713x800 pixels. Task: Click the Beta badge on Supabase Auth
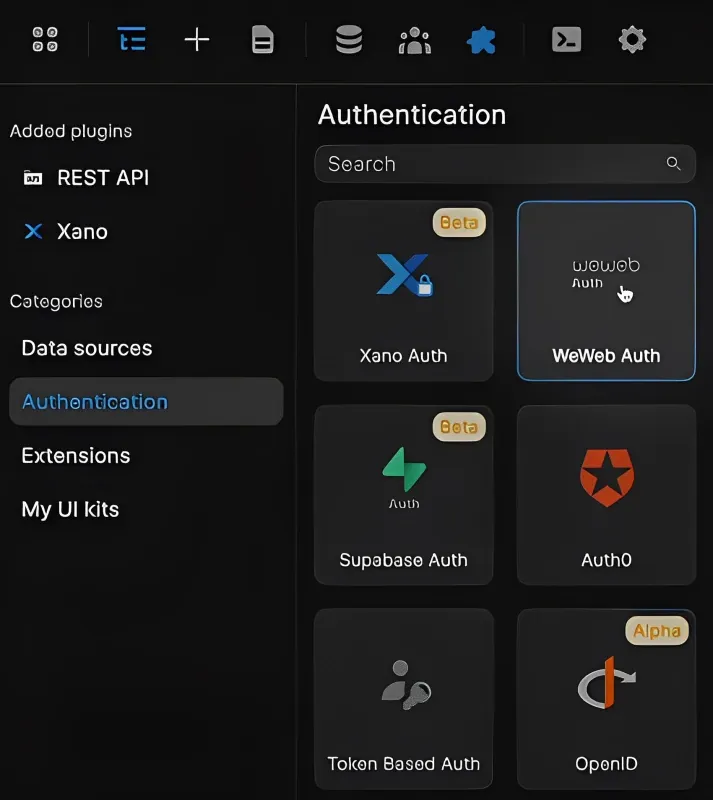pos(459,427)
